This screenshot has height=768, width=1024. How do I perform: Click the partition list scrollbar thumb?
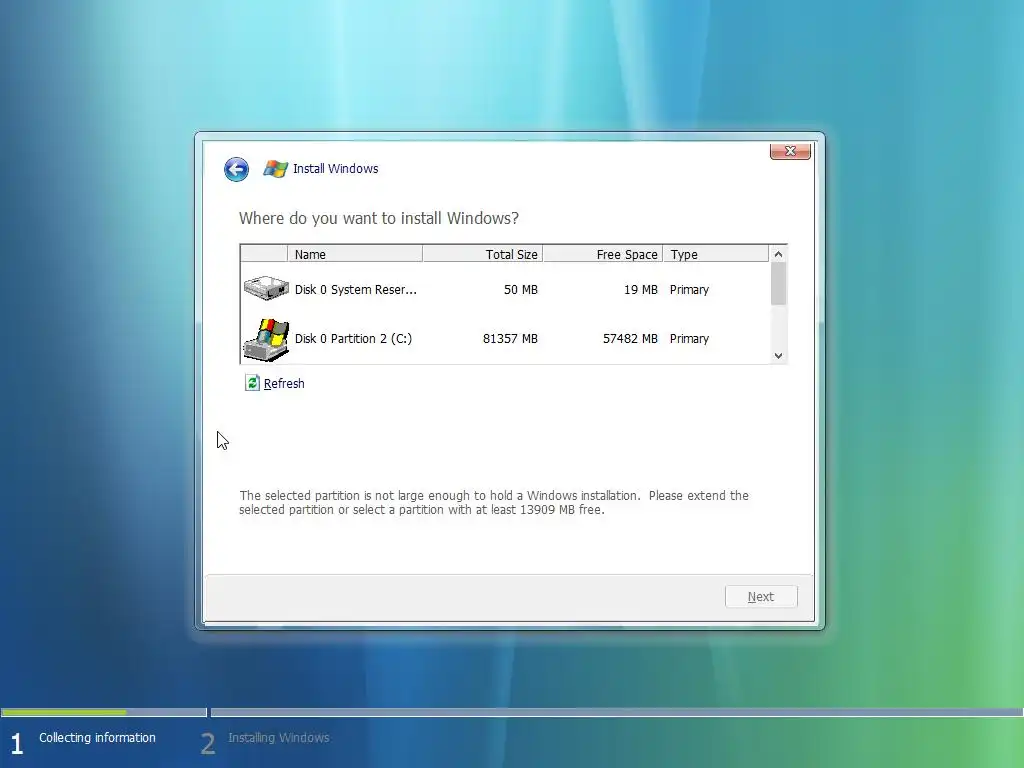point(778,283)
